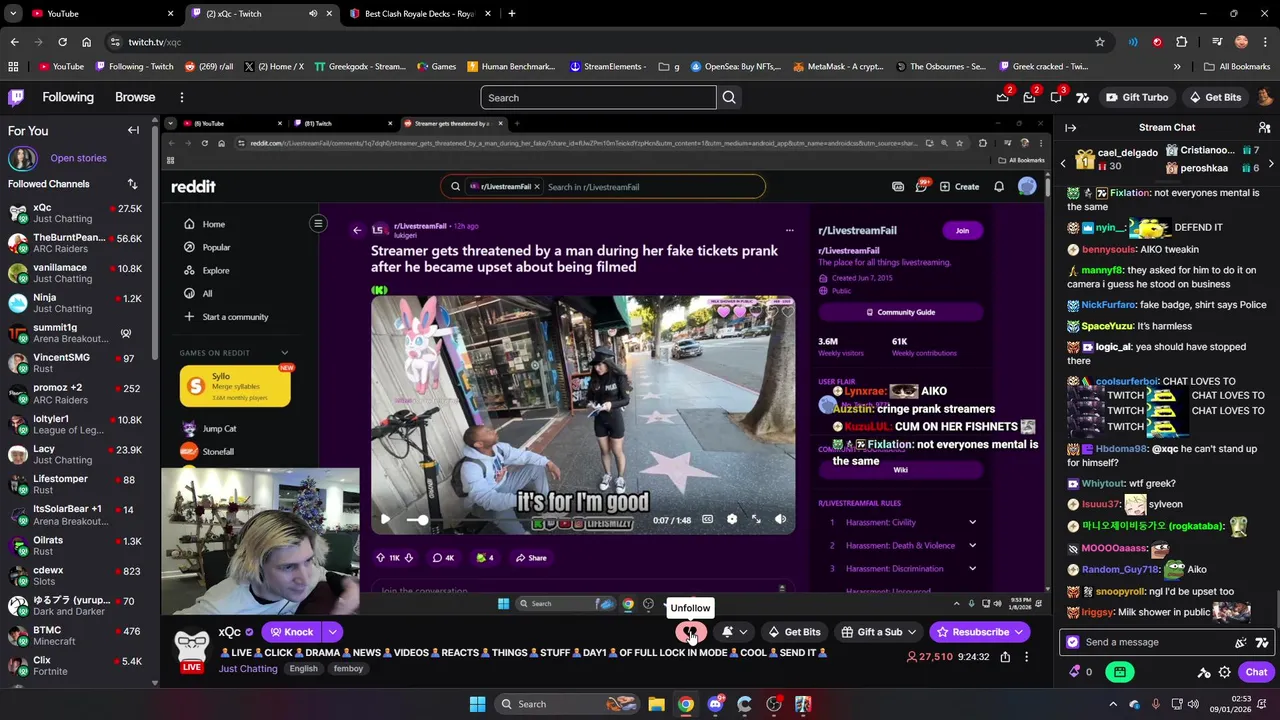Open Chrome three-dot menu
Image resolution: width=1280 pixels, height=720 pixels.
click(x=1265, y=42)
